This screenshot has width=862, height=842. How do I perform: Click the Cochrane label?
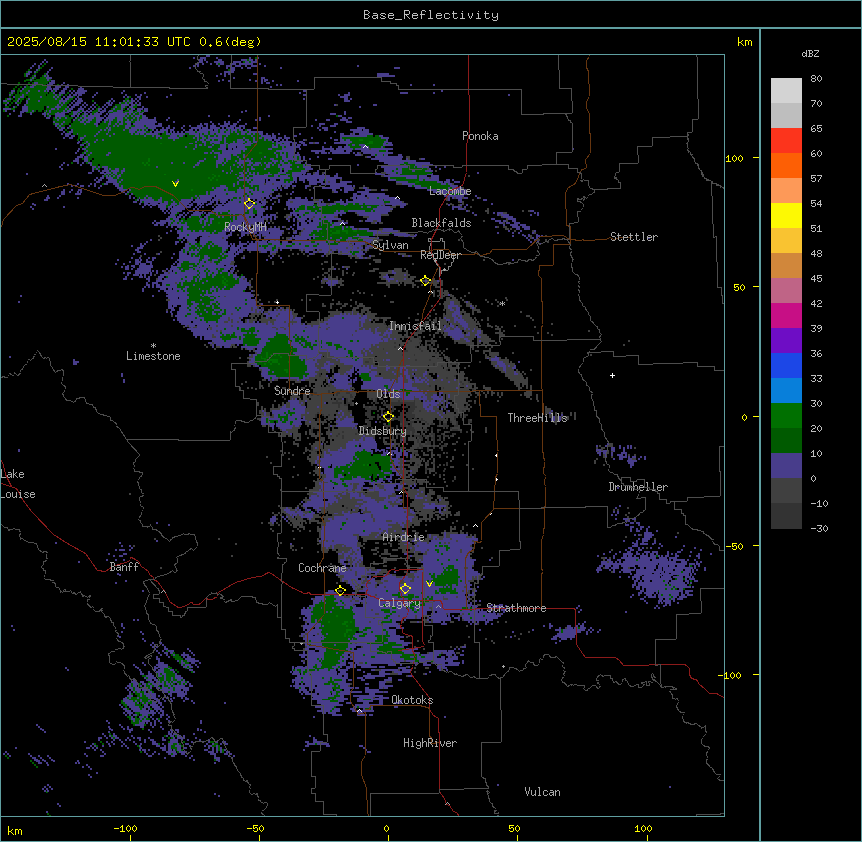click(322, 568)
